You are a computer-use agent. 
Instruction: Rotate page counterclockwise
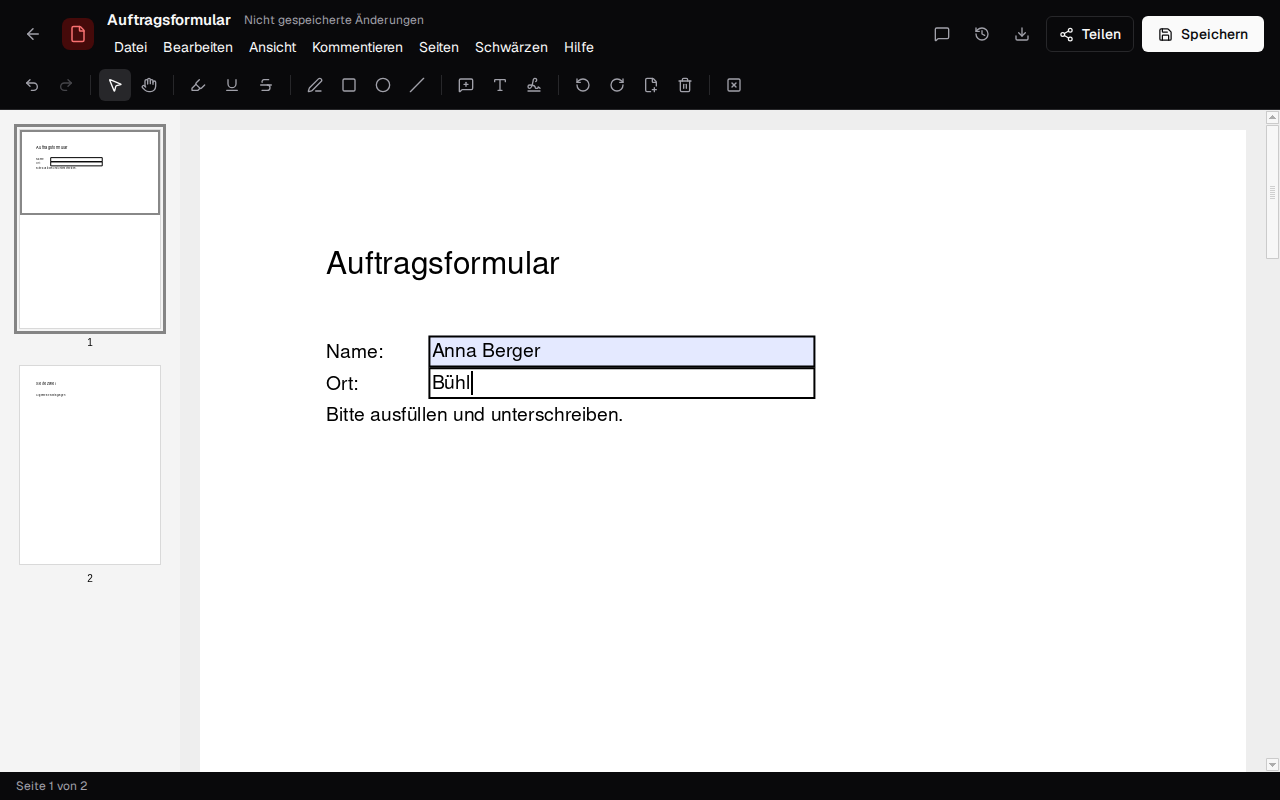pos(583,85)
